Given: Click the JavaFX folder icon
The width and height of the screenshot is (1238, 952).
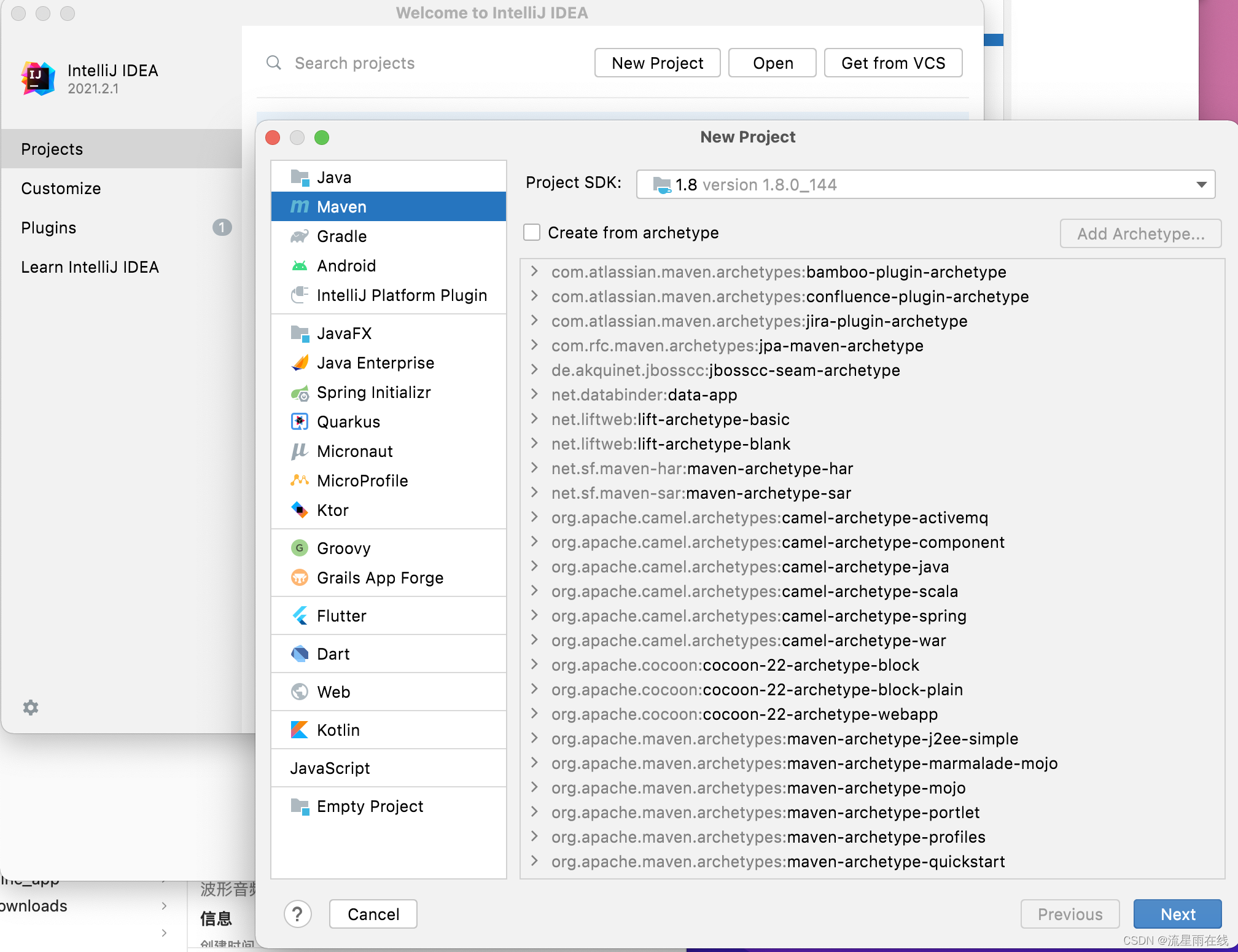Looking at the screenshot, I should [300, 334].
